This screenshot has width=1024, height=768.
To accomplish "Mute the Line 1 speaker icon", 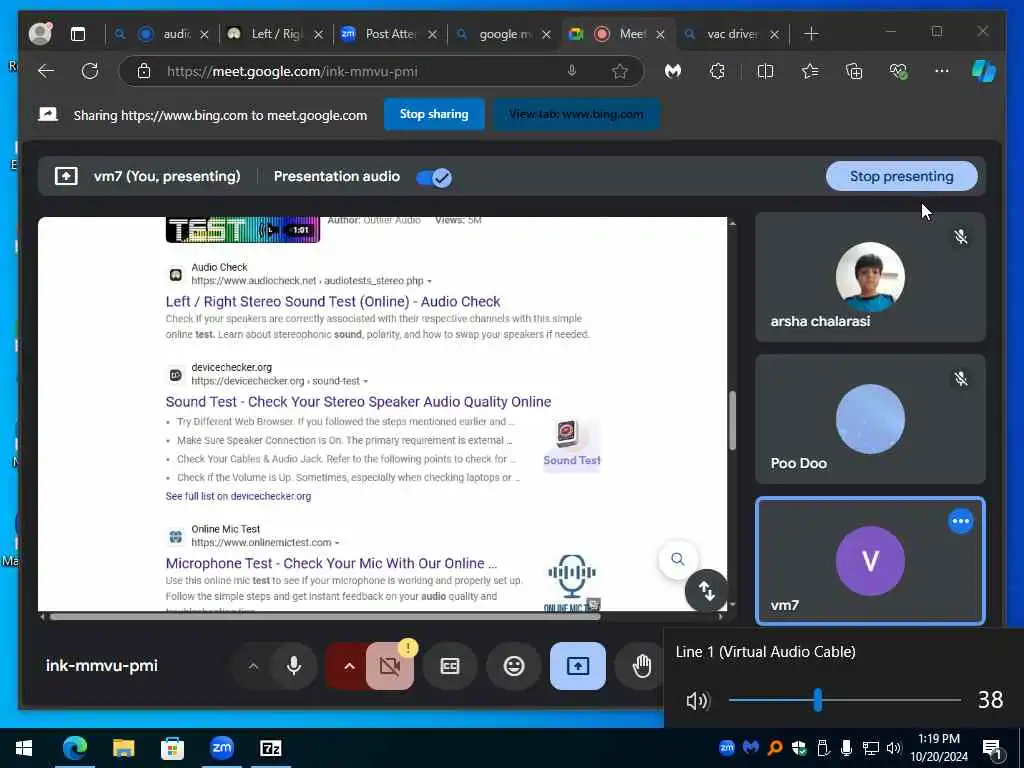I will [697, 701].
